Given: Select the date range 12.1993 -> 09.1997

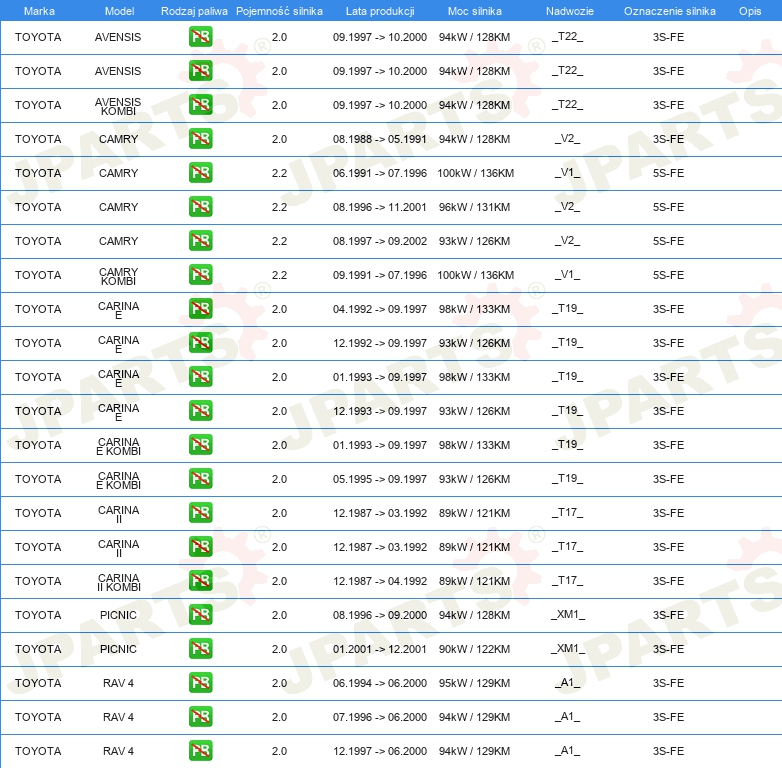Looking at the screenshot, I should (380, 411).
